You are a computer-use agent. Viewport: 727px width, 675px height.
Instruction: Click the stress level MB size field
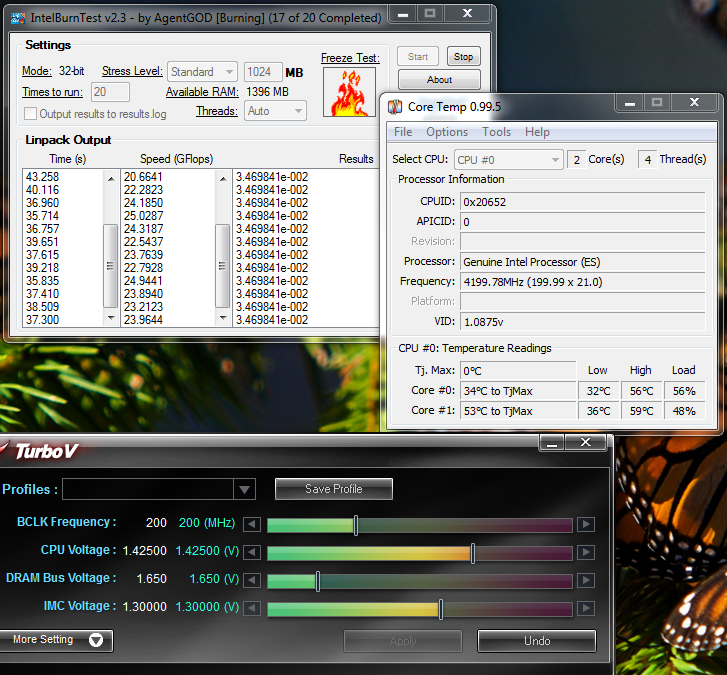click(x=263, y=72)
